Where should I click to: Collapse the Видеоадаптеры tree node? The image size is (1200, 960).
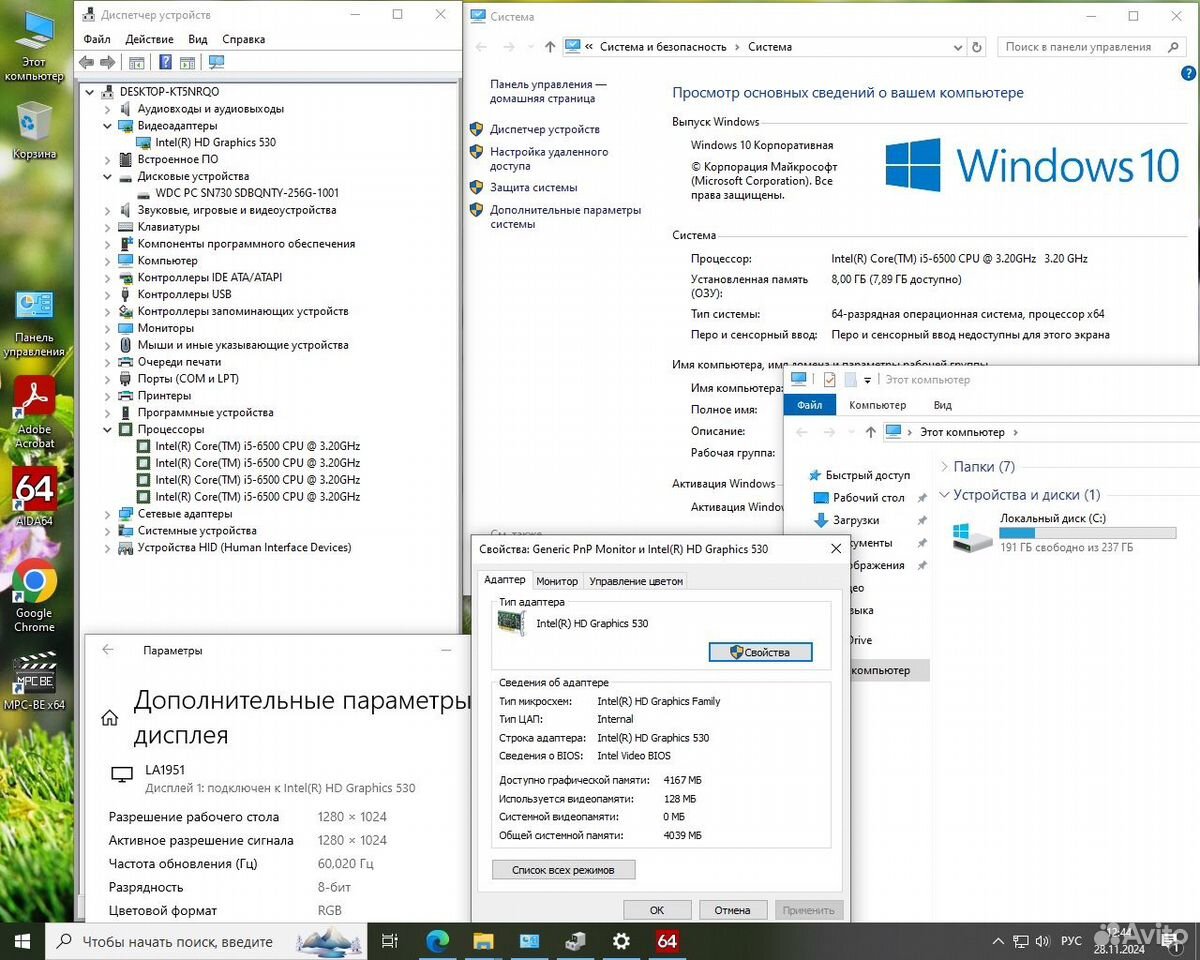pyautogui.click(x=108, y=126)
